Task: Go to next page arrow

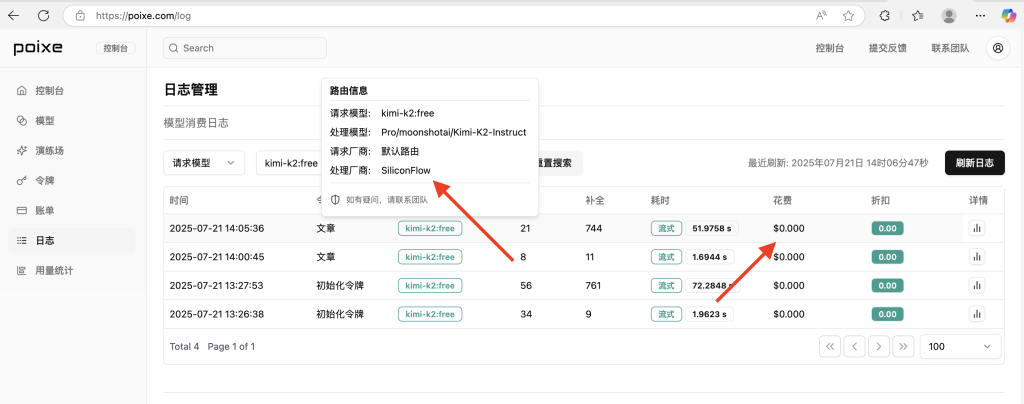Action: [x=878, y=347]
